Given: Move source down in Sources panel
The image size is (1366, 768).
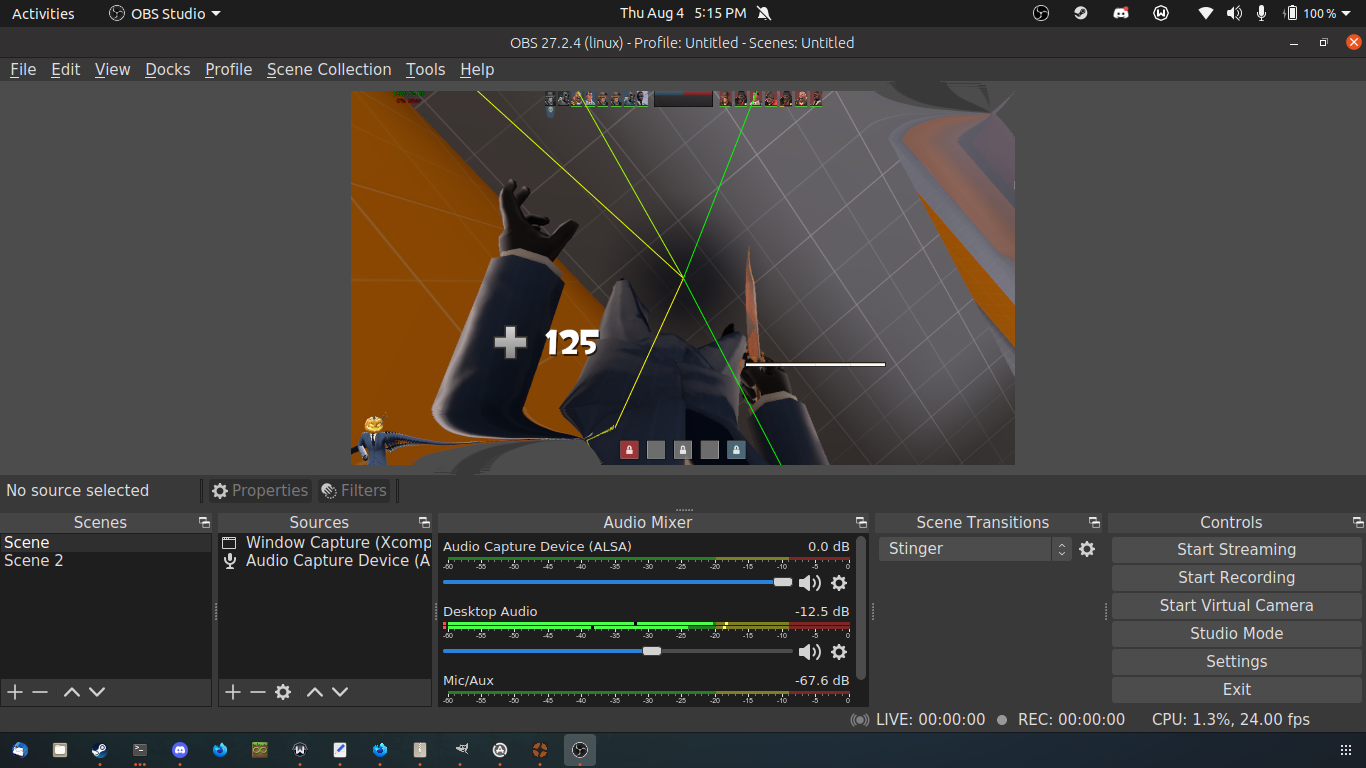Looking at the screenshot, I should click(340, 692).
